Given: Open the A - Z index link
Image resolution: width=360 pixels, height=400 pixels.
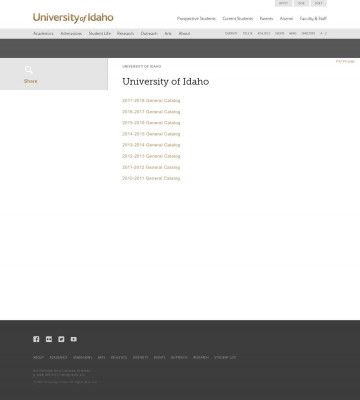Looking at the screenshot, I should [x=323, y=34].
